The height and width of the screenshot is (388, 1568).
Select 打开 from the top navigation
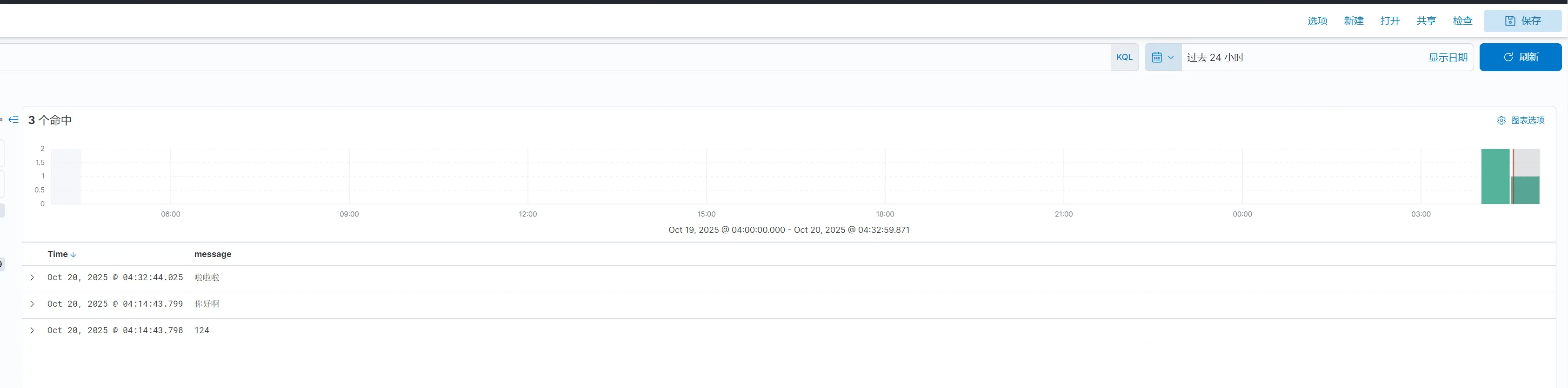(x=1390, y=20)
